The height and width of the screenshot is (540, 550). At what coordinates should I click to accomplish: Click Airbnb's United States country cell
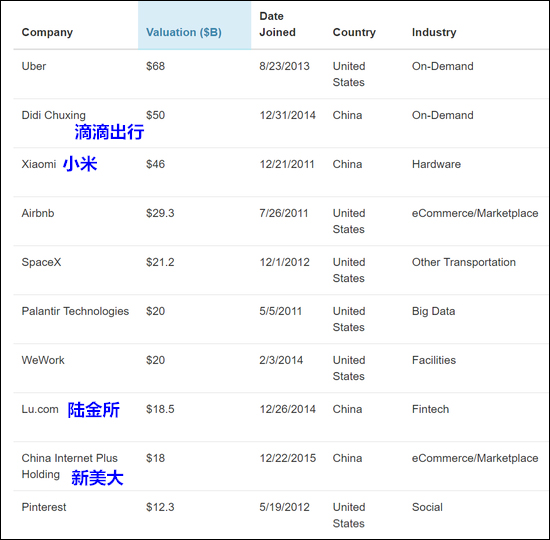349,221
